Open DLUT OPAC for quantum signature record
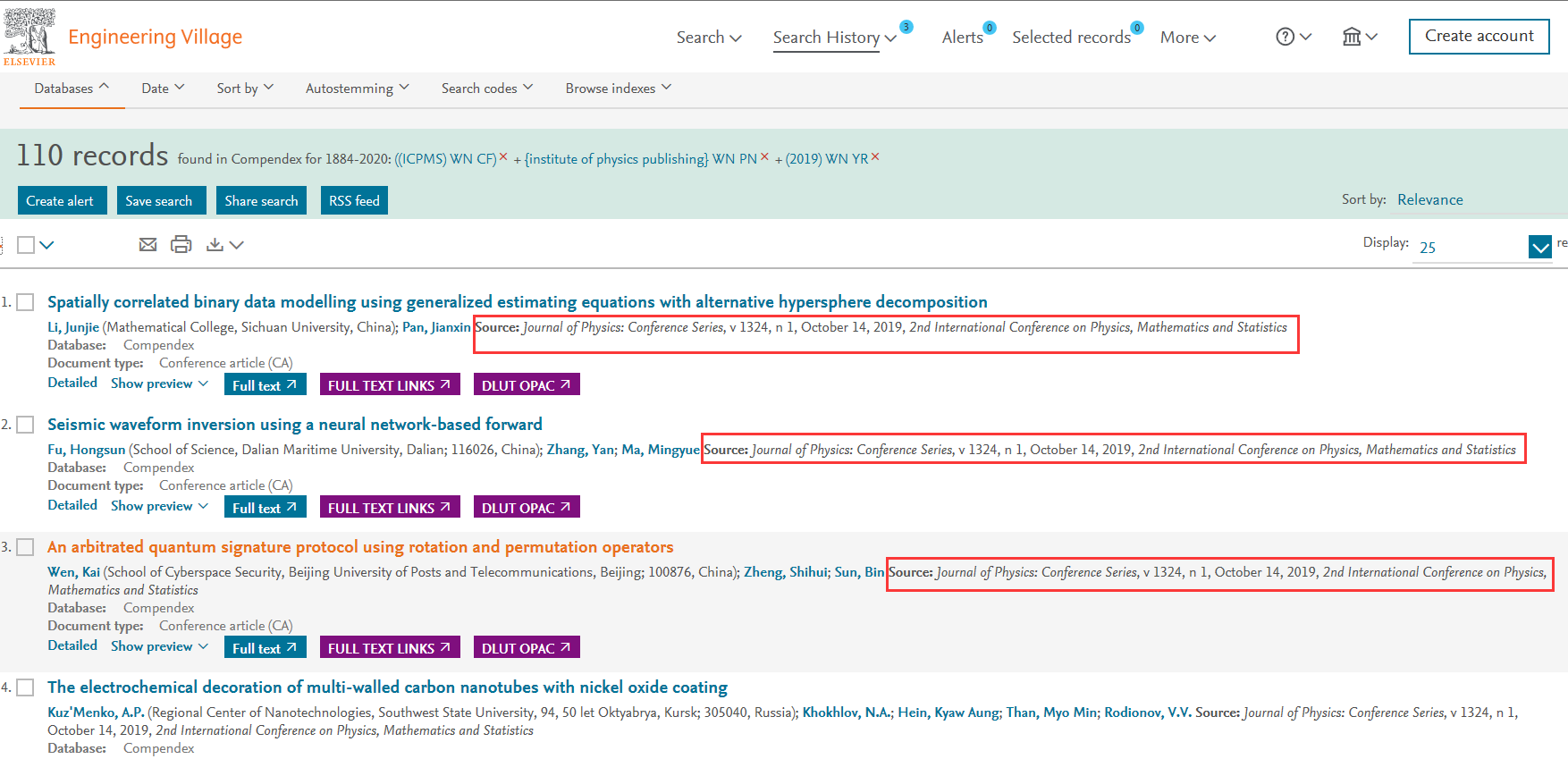1568x759 pixels. pyautogui.click(x=527, y=647)
